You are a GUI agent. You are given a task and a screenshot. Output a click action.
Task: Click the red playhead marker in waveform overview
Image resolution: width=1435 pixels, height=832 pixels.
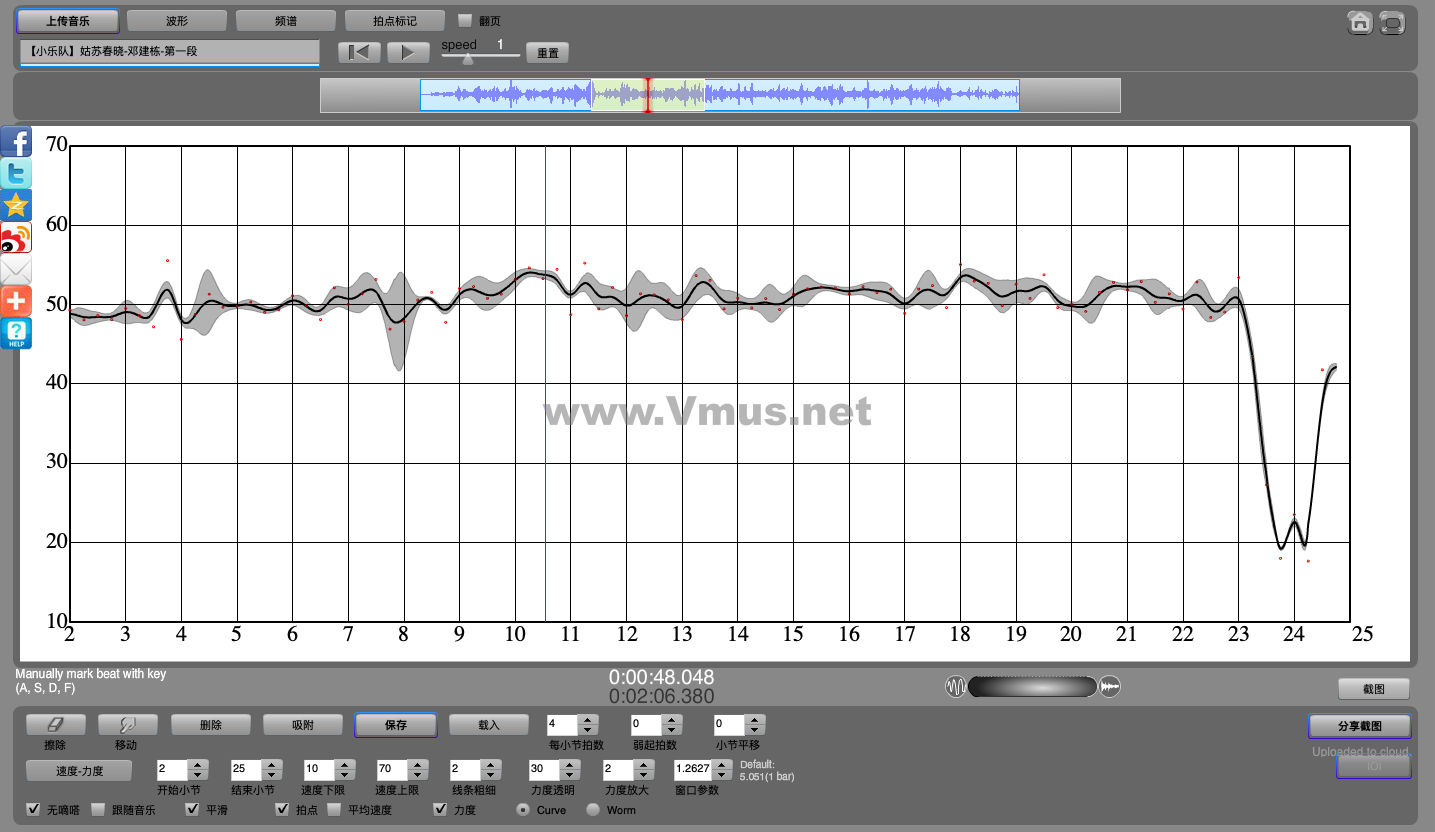pyautogui.click(x=647, y=95)
